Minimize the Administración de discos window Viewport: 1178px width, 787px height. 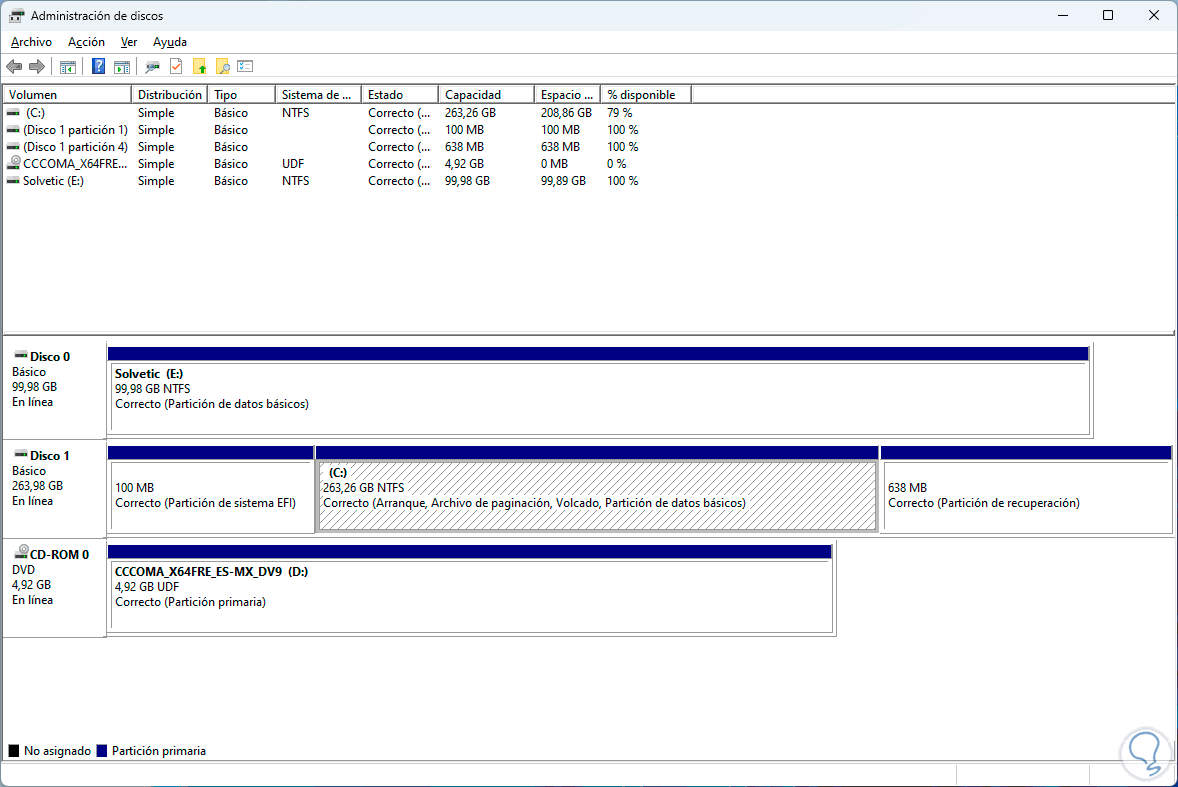click(1063, 15)
